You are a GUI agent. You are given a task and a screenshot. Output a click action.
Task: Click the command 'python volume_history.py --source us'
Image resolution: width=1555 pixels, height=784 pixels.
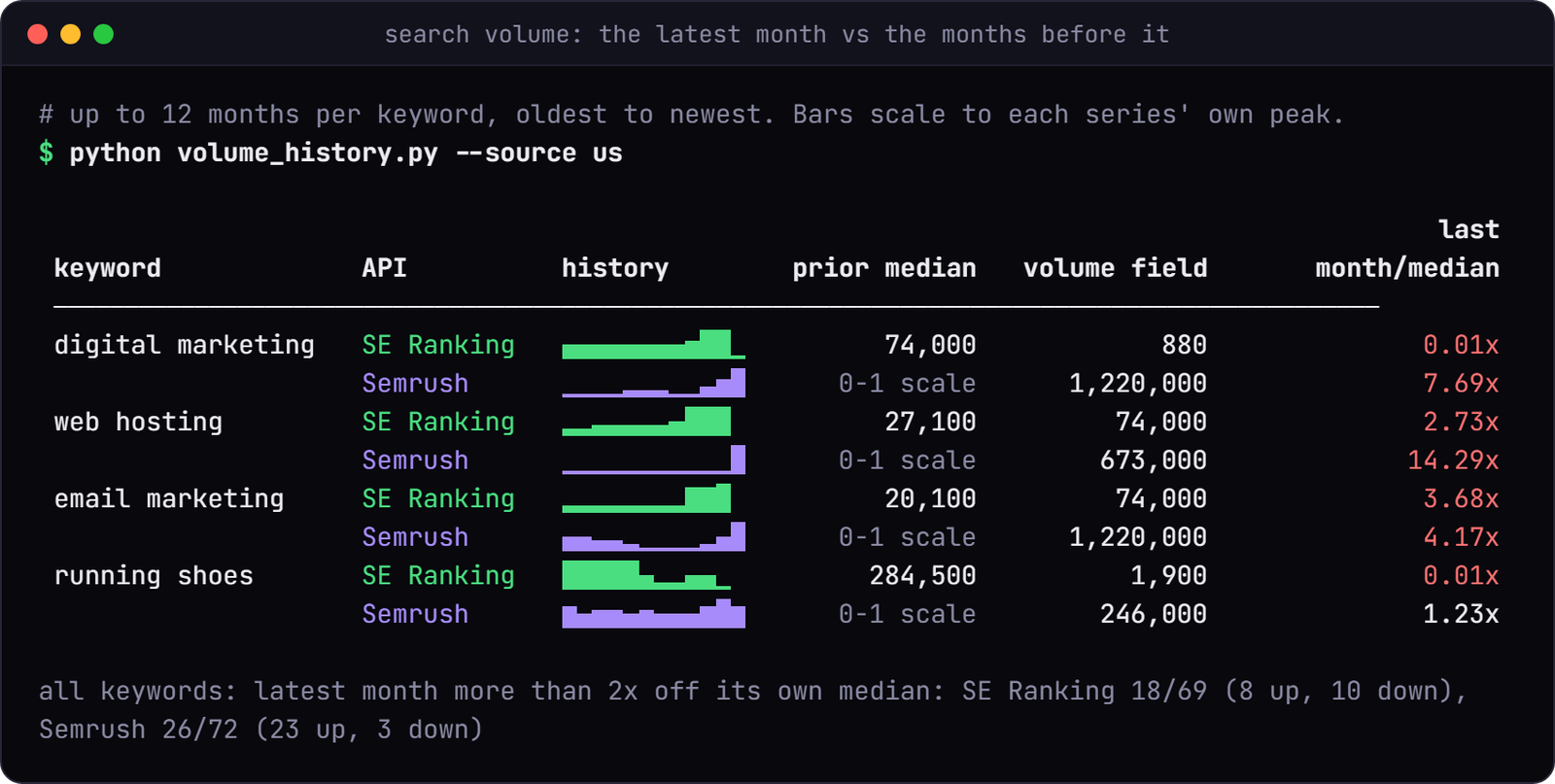(x=346, y=153)
